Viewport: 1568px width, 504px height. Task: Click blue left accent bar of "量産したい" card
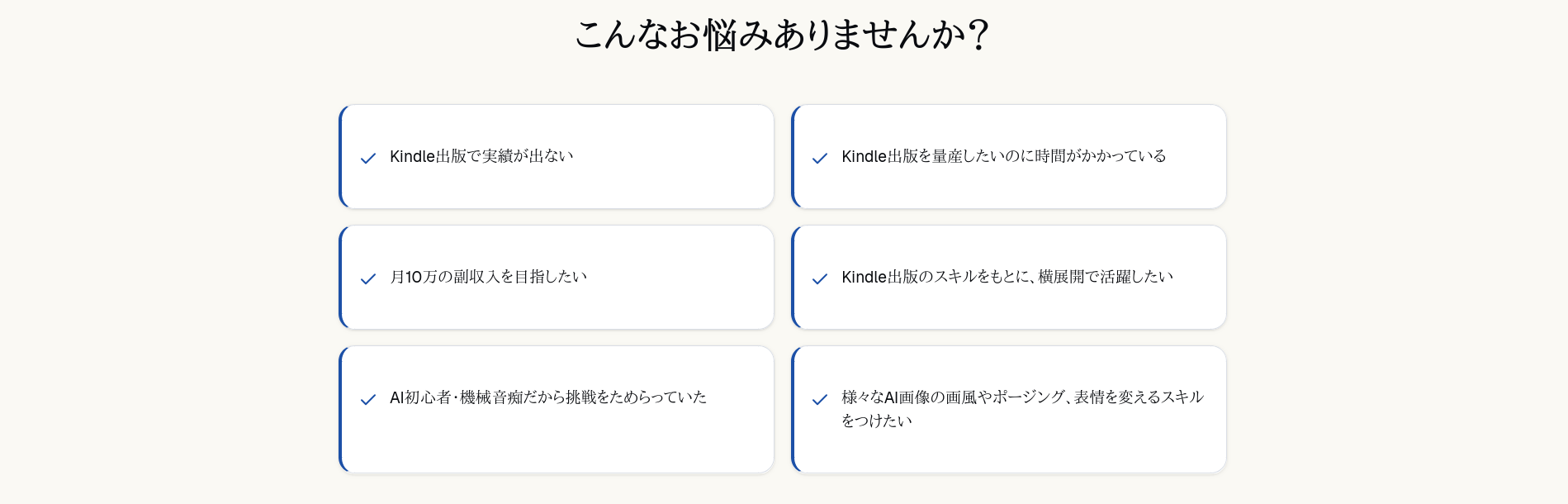click(x=793, y=156)
